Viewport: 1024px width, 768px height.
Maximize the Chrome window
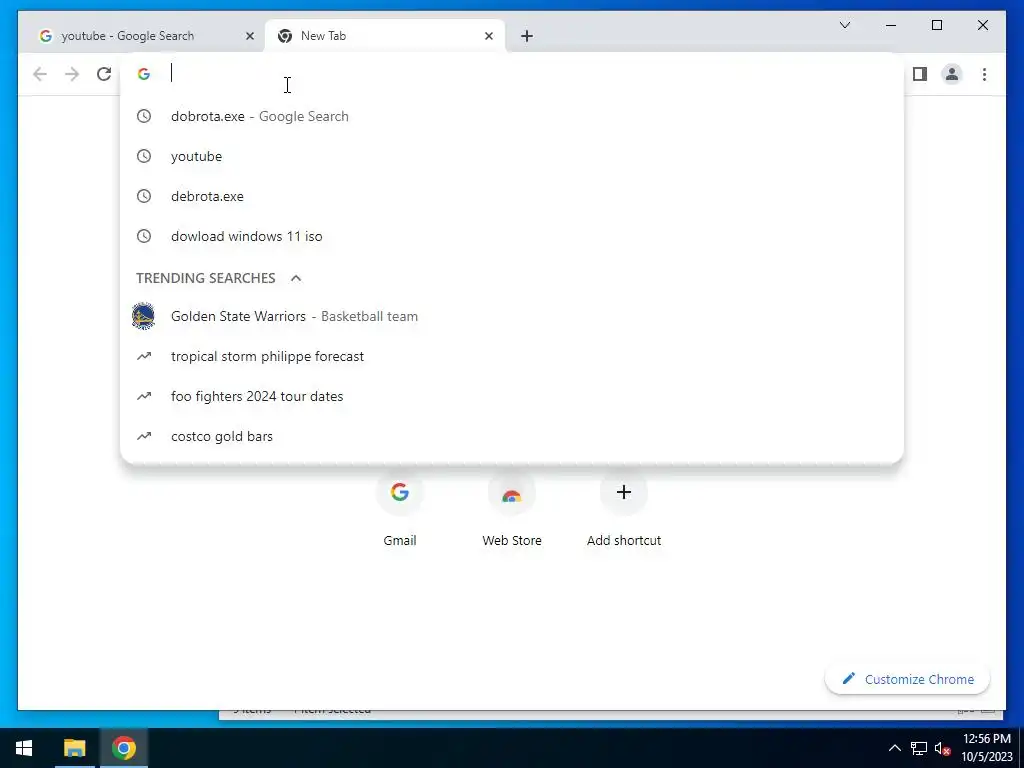[936, 25]
